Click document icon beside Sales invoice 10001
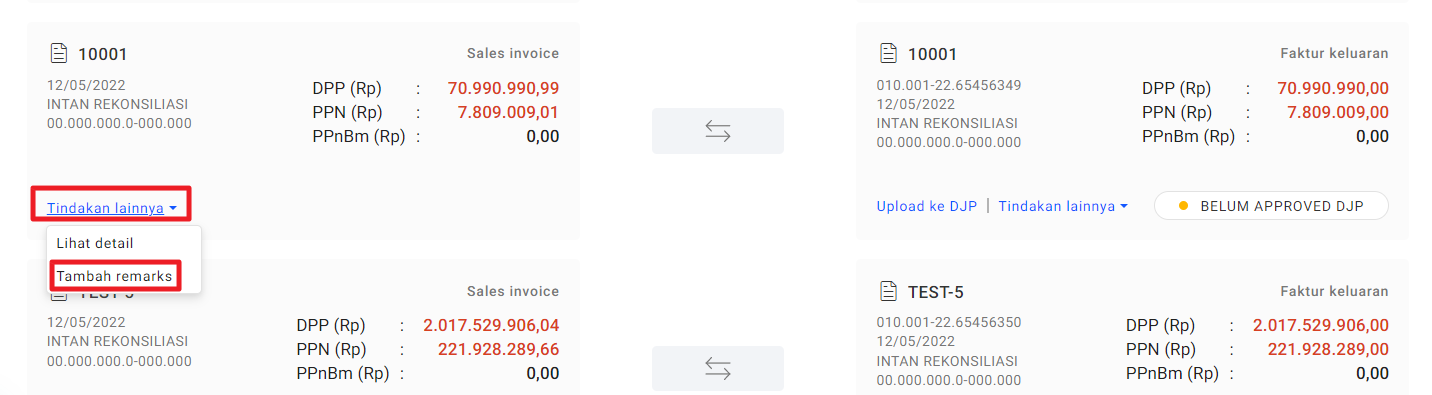 click(x=58, y=54)
